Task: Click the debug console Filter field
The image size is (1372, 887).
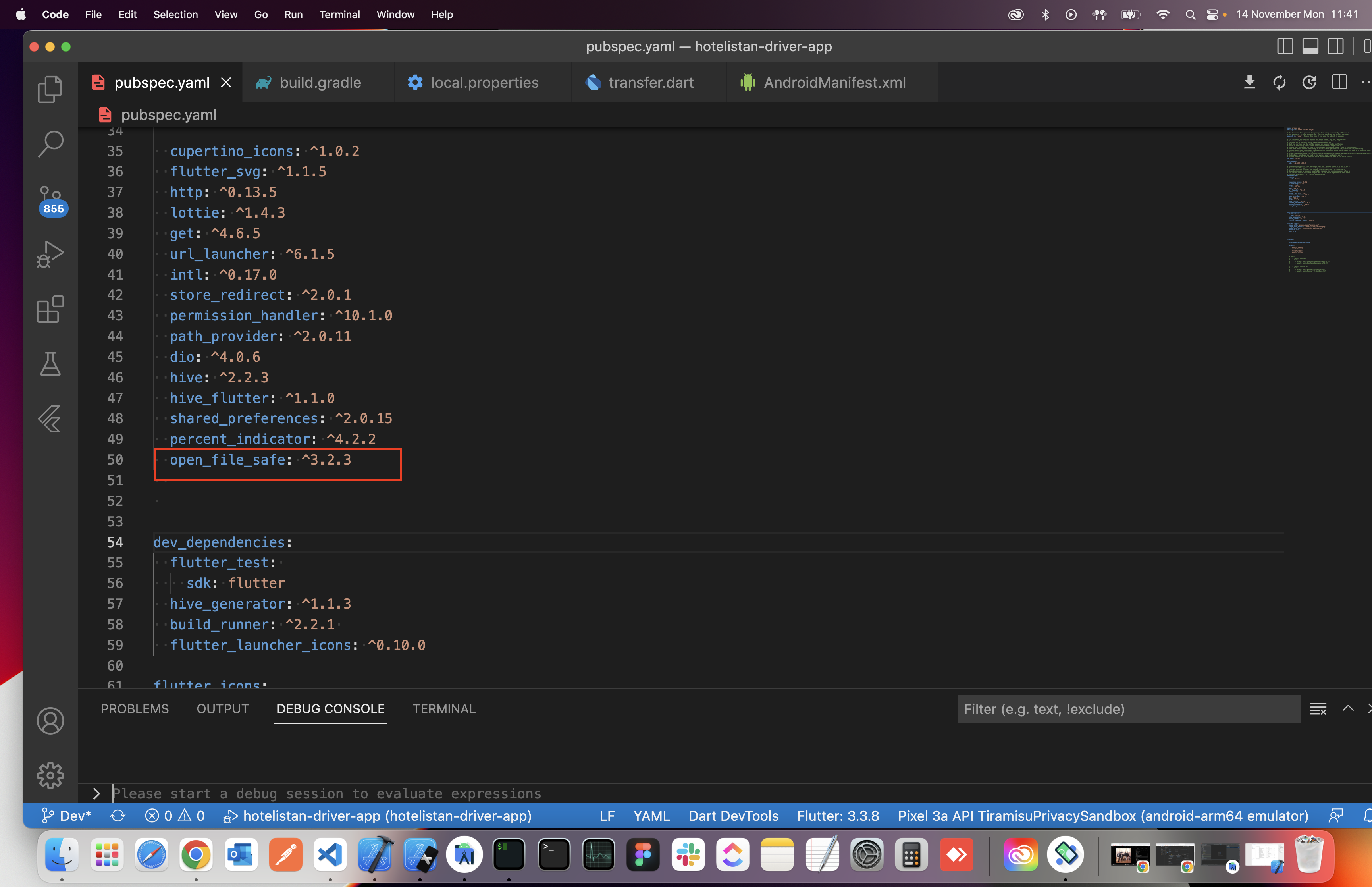Action: pyautogui.click(x=1129, y=709)
